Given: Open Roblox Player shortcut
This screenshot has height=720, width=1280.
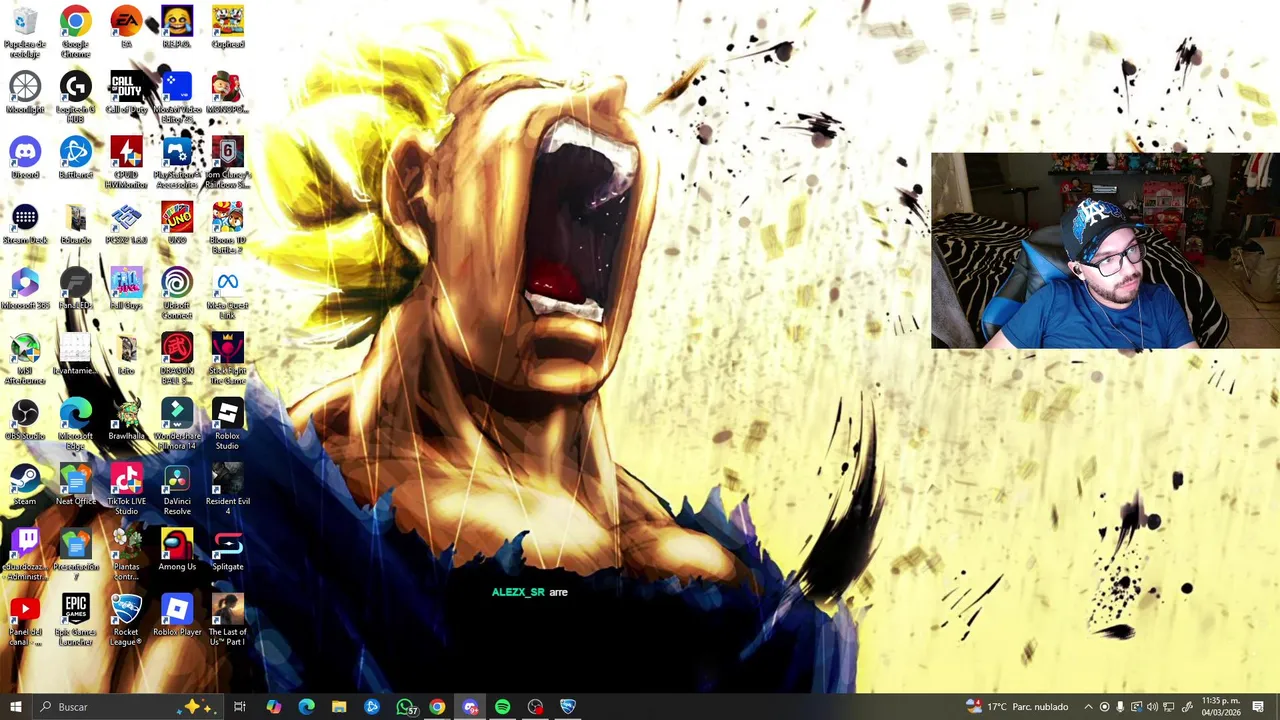Looking at the screenshot, I should point(177,615).
